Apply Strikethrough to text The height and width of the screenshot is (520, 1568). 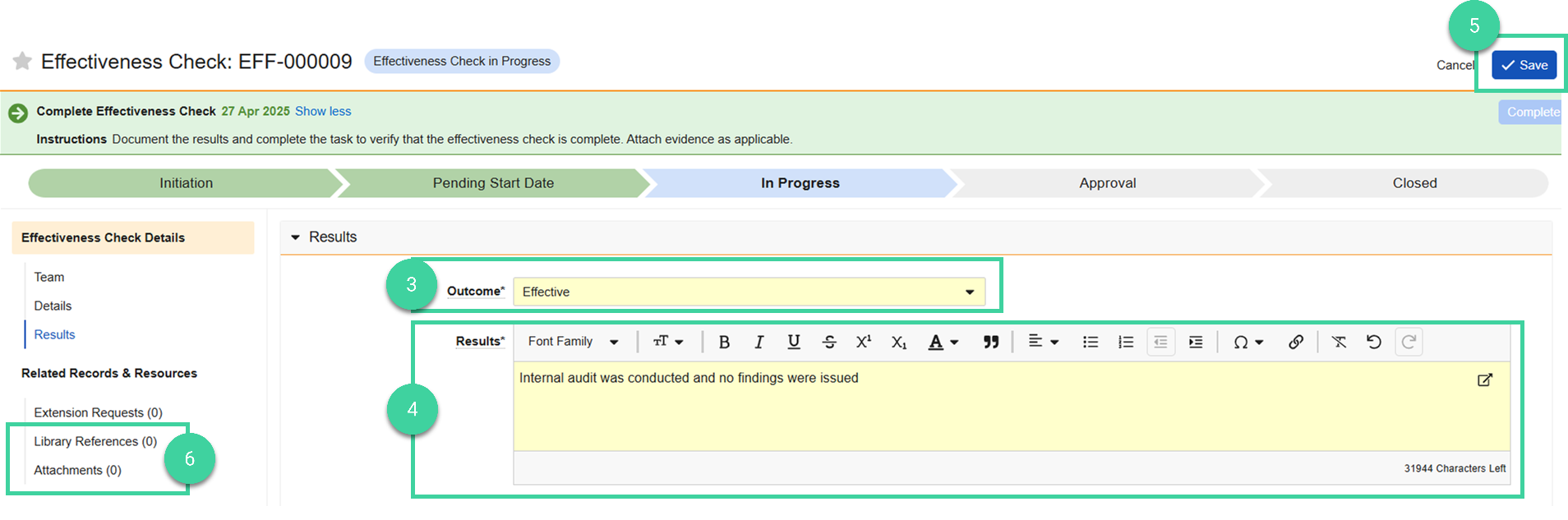829,342
